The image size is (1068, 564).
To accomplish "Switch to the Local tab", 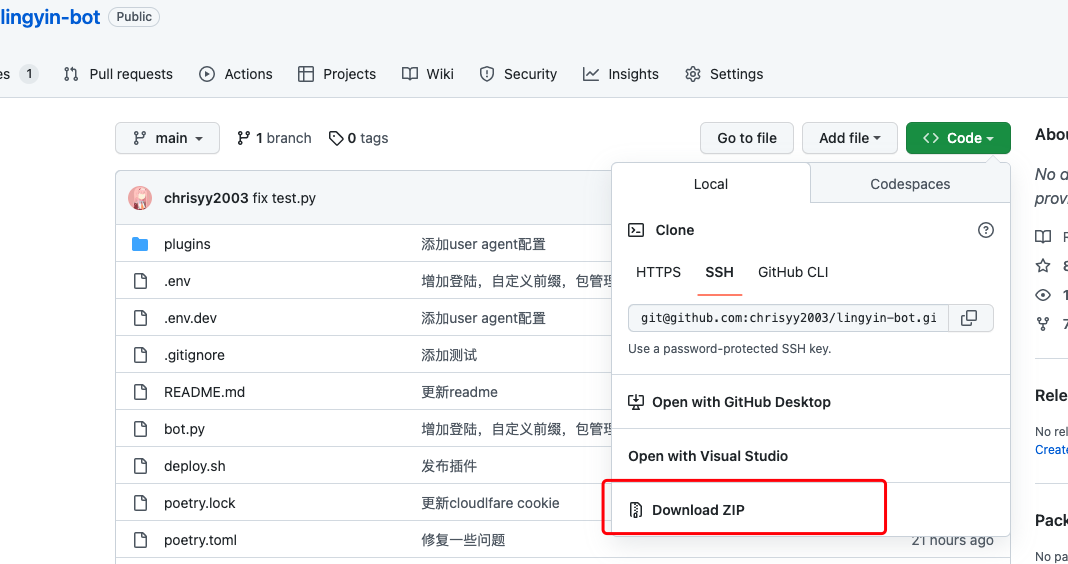I will pyautogui.click(x=710, y=184).
